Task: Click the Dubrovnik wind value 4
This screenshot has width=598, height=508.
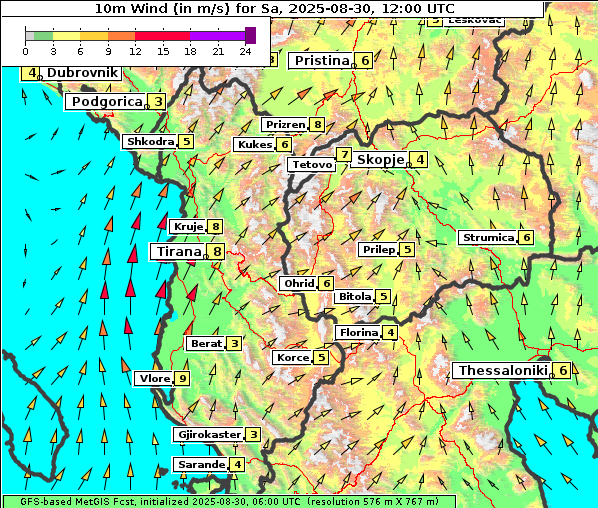Action: coord(32,73)
